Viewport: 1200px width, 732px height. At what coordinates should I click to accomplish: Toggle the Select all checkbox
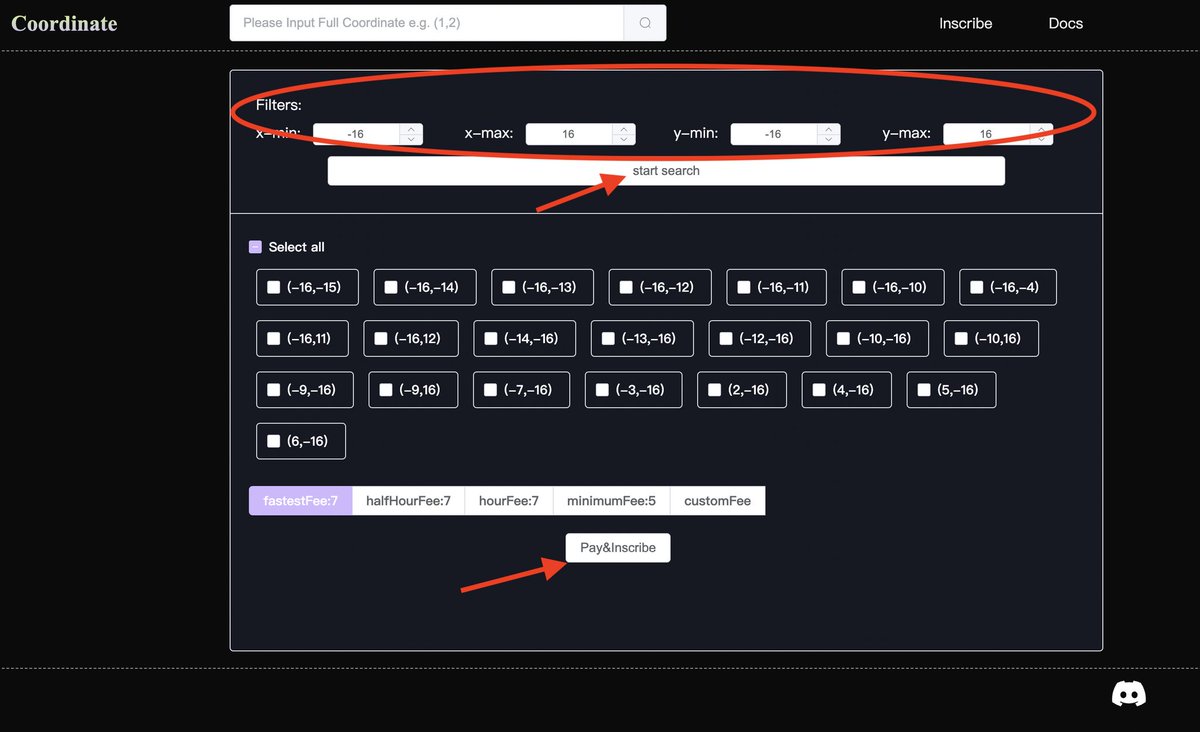coord(255,247)
